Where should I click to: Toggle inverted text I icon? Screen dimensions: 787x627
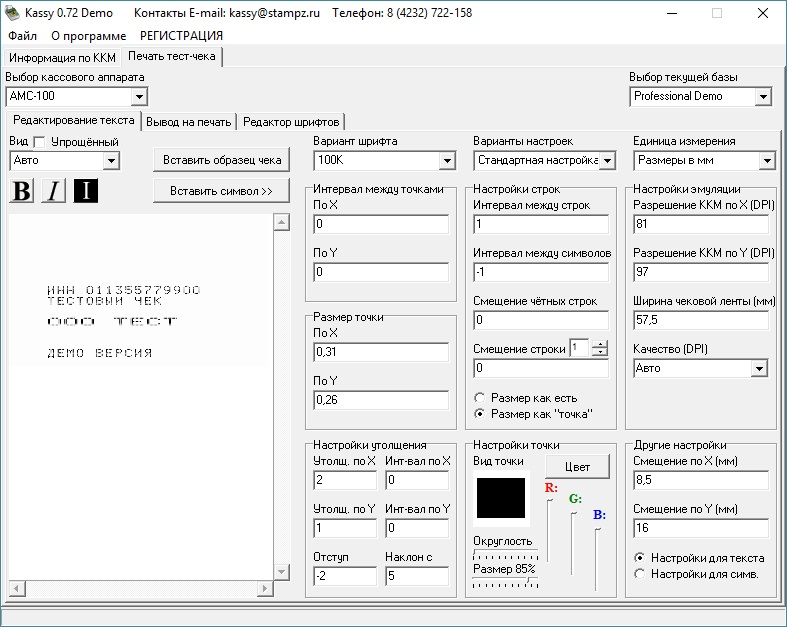[86, 191]
